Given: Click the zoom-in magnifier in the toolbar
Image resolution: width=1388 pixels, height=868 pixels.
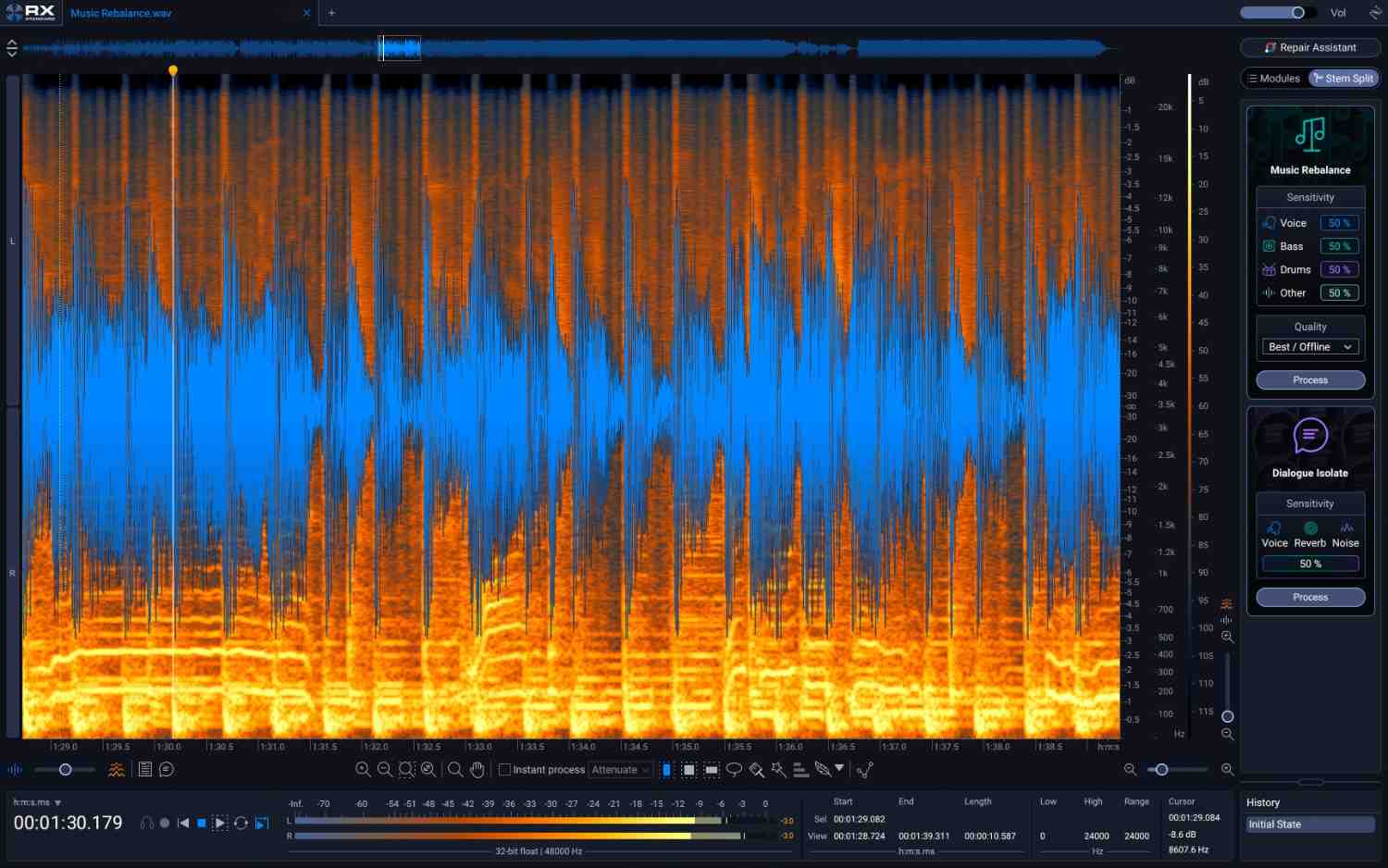Looking at the screenshot, I should [x=363, y=770].
